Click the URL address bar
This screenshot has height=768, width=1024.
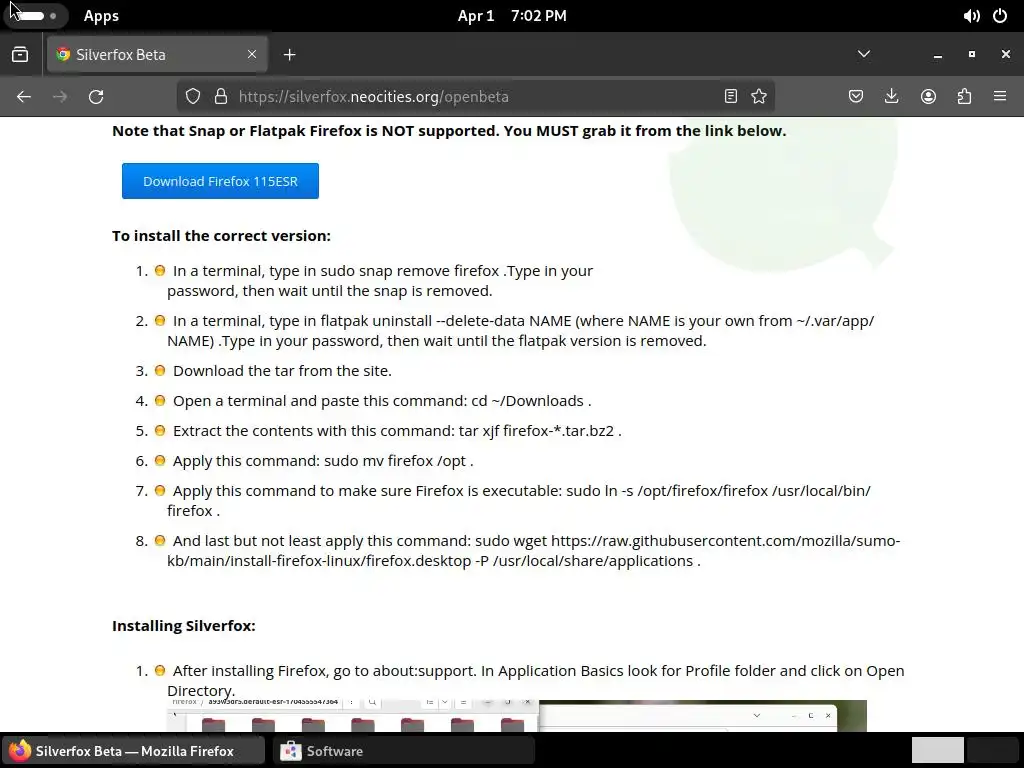pyautogui.click(x=475, y=97)
